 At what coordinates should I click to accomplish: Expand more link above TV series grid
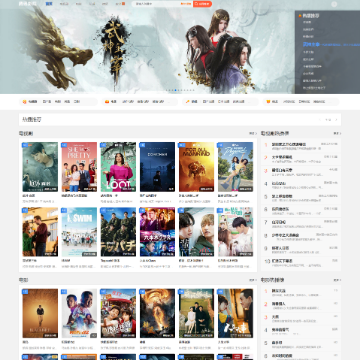coord(253,133)
